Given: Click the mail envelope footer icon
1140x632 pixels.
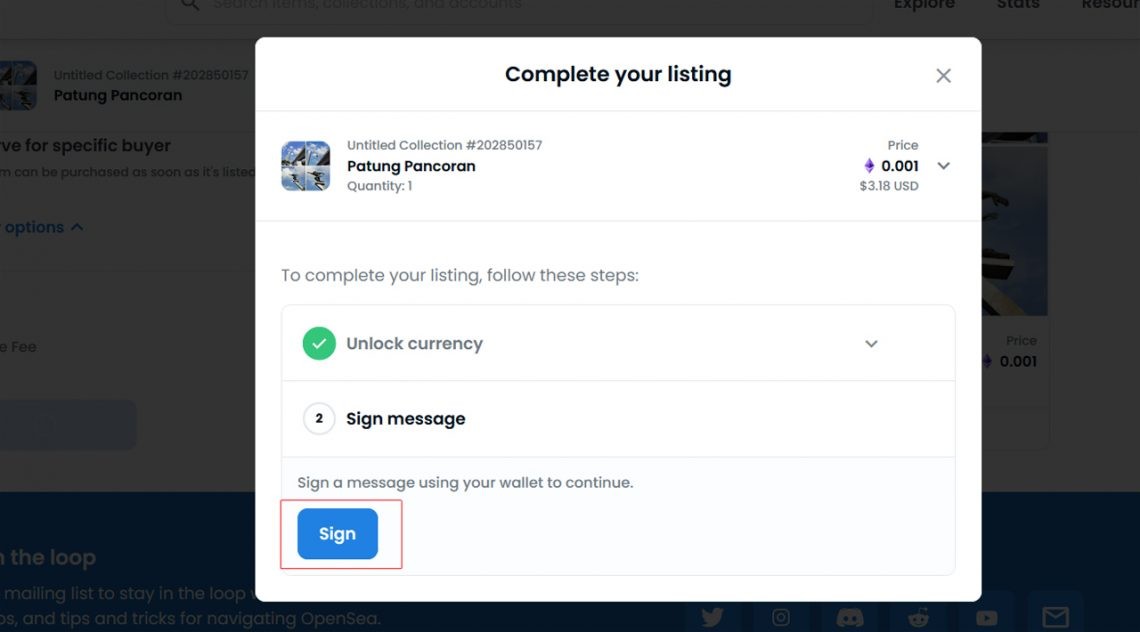Looking at the screenshot, I should (x=1055, y=617).
